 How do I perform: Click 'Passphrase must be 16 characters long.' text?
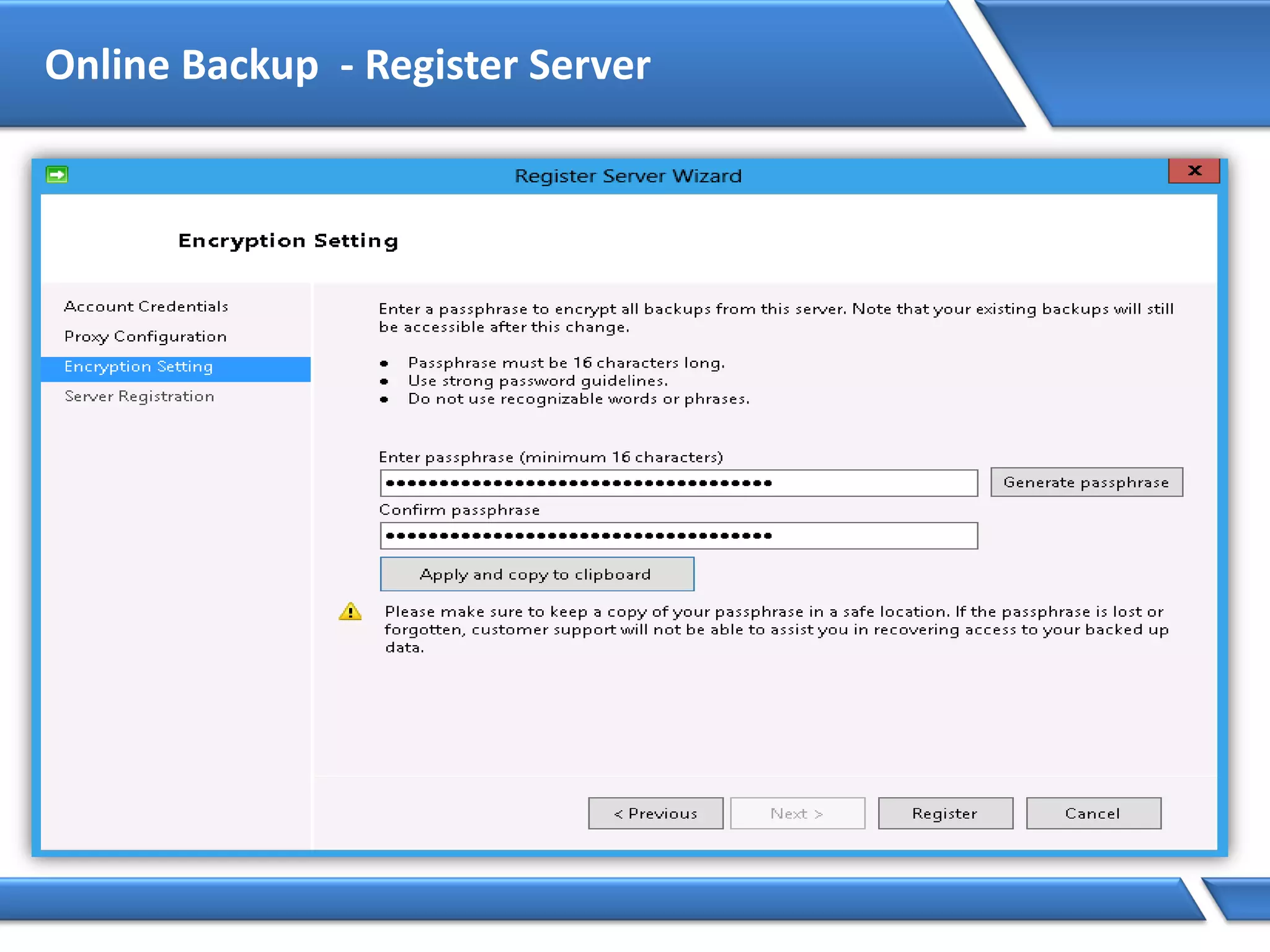coord(566,363)
